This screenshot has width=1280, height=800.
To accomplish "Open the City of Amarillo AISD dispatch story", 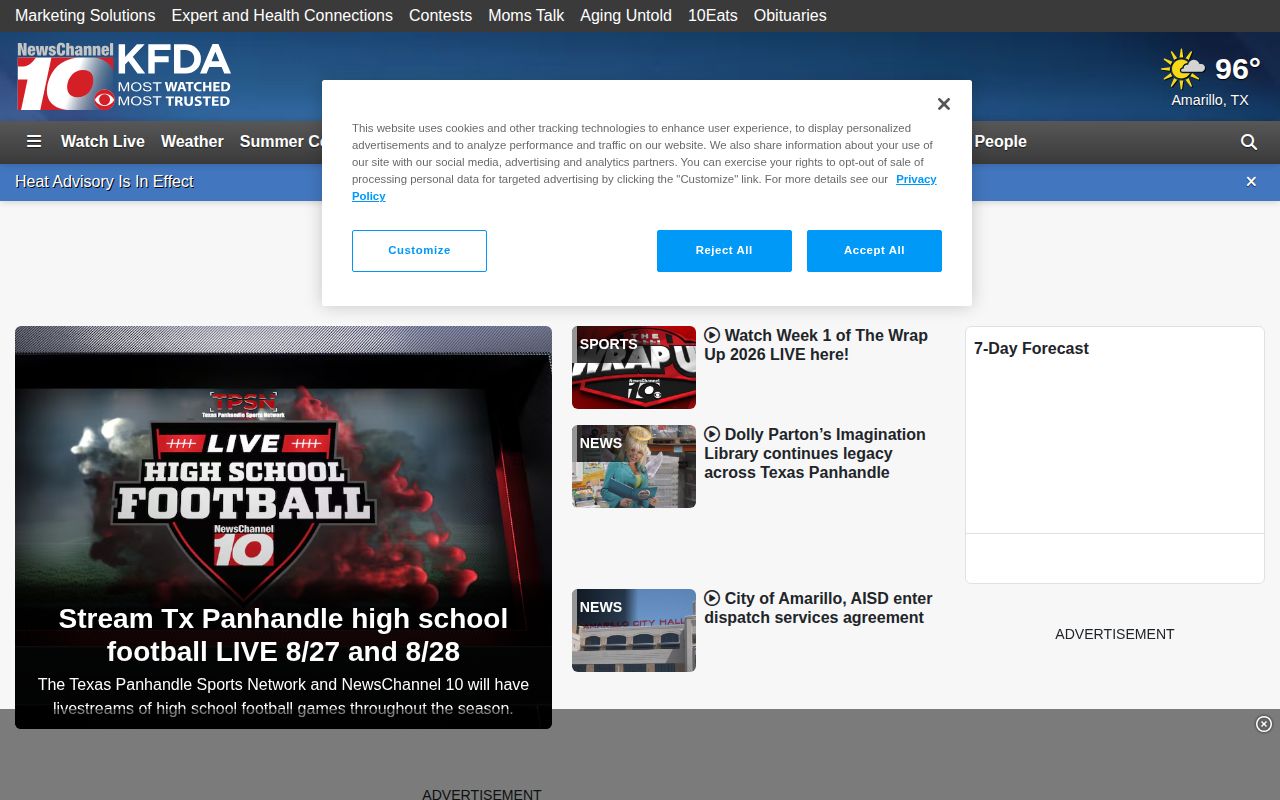I will coord(818,608).
